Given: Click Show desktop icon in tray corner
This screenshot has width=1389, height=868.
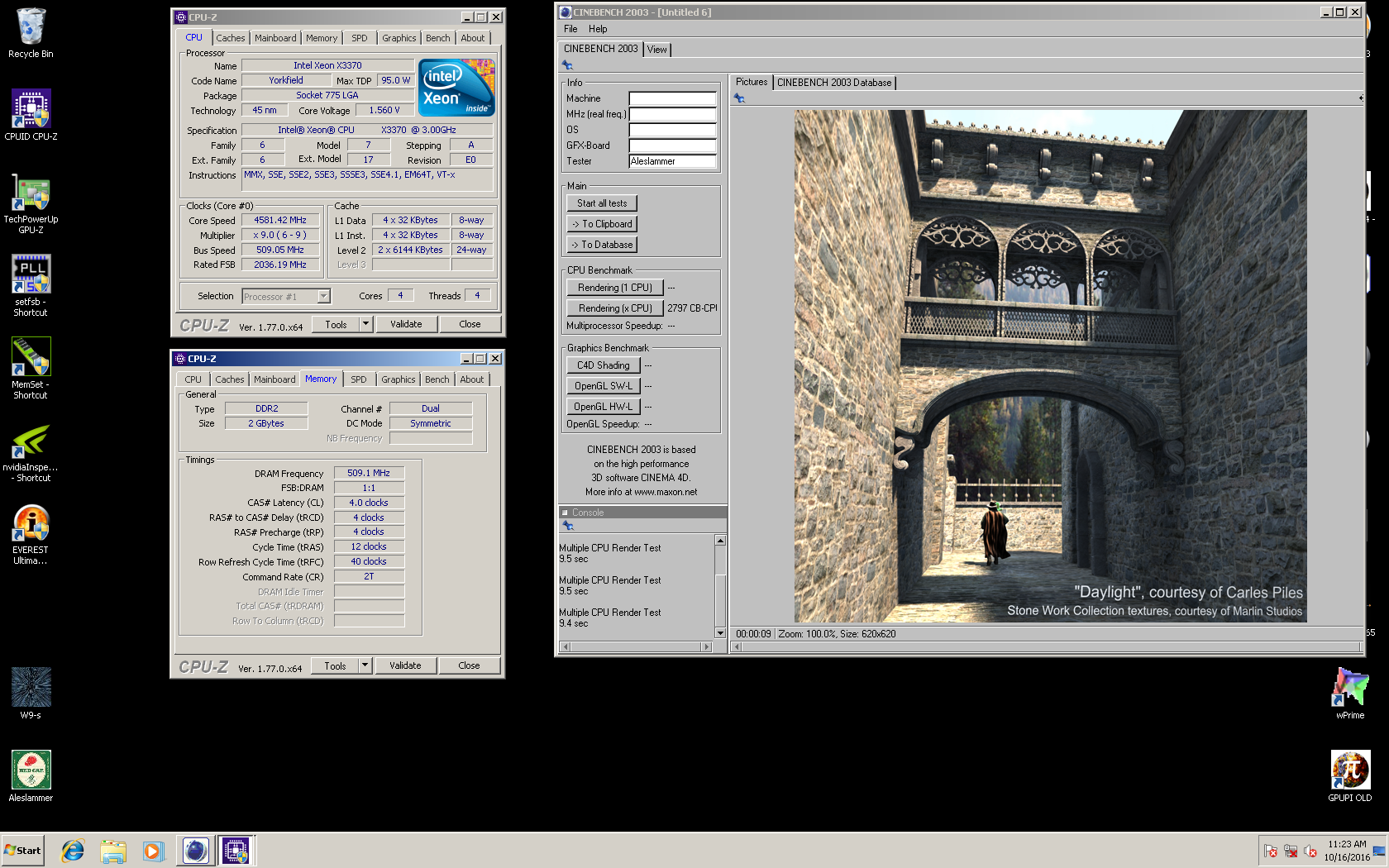Looking at the screenshot, I should [x=1378, y=851].
